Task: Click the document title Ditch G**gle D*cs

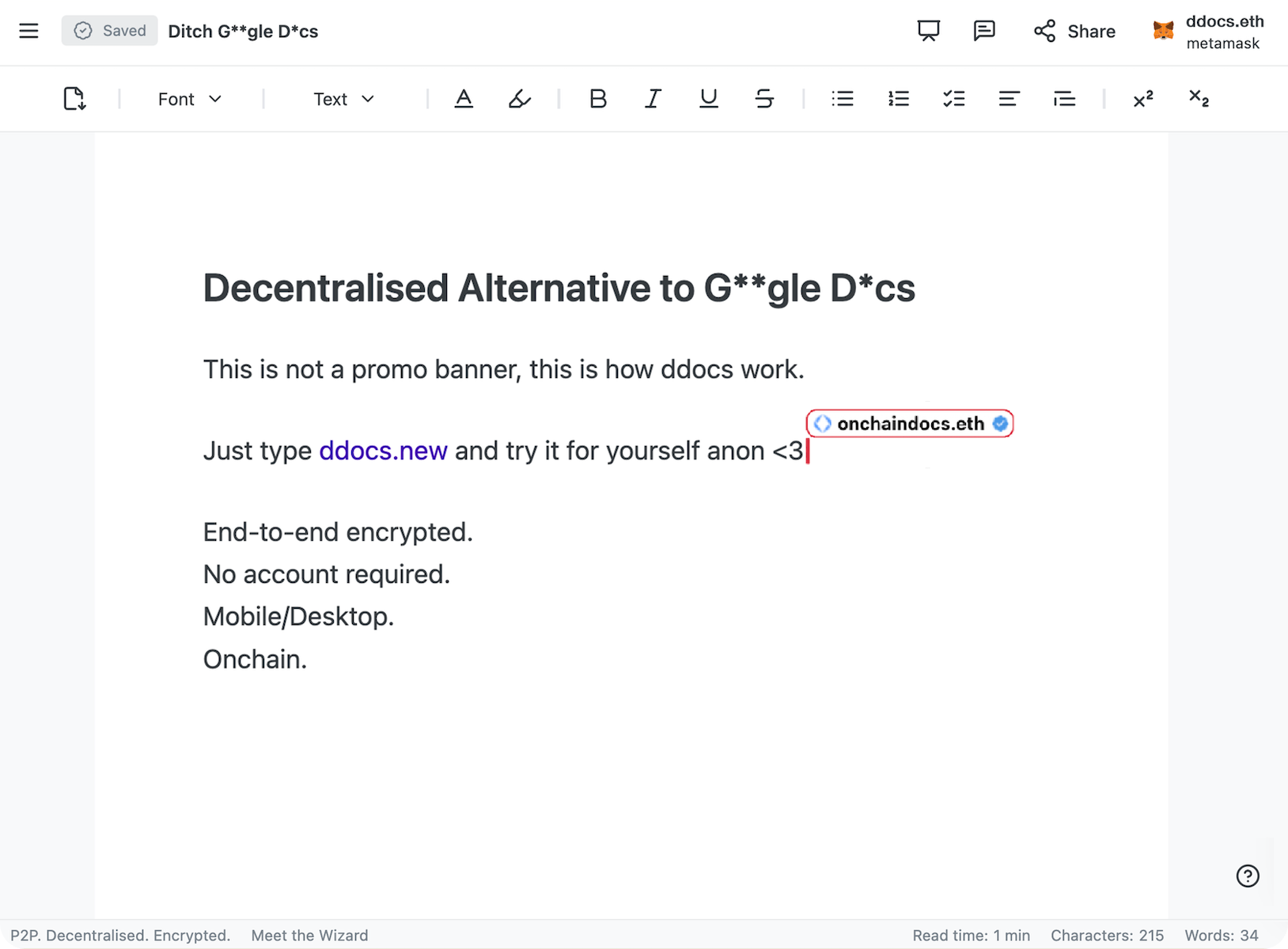Action: [243, 32]
